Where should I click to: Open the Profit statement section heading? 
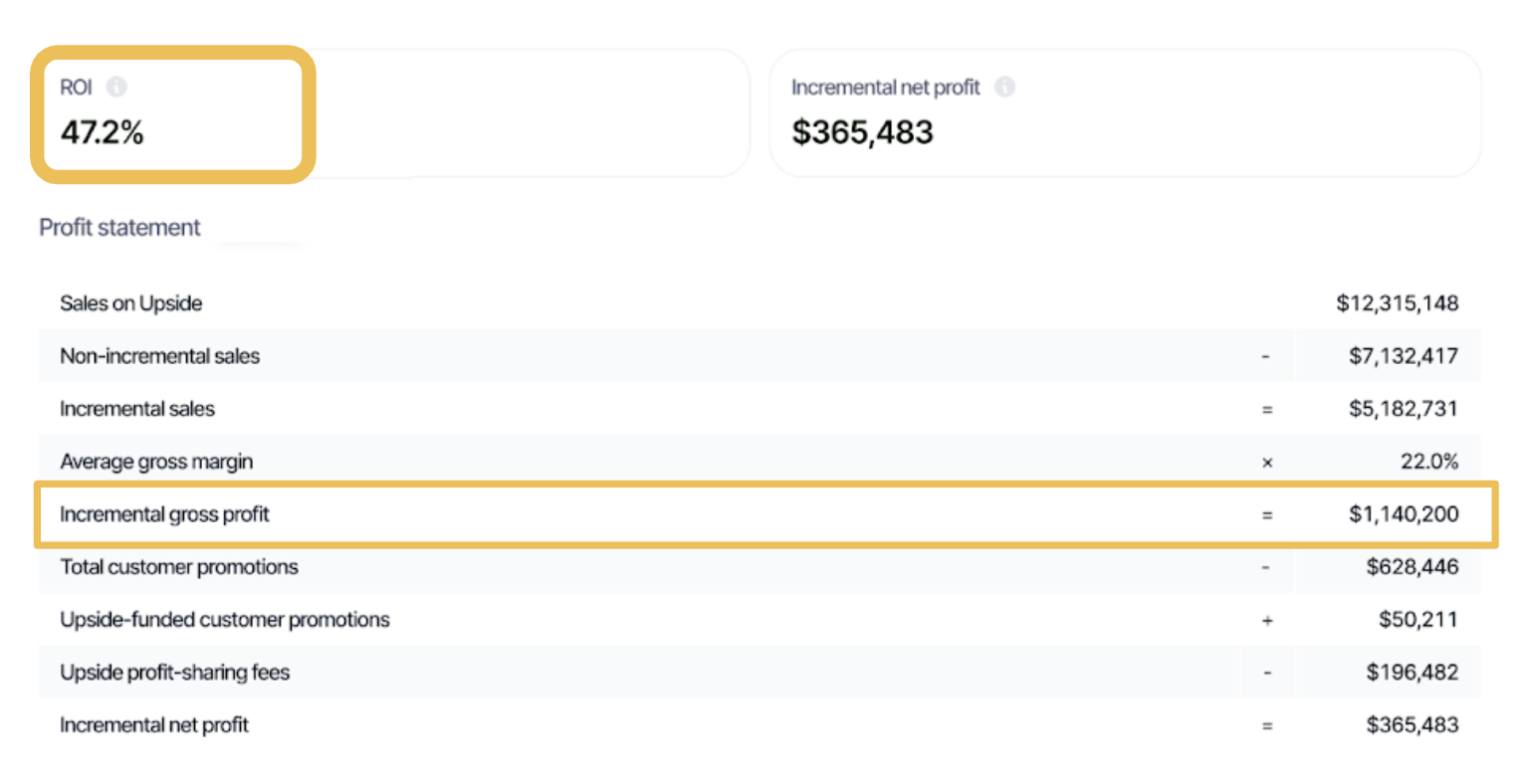tap(119, 228)
